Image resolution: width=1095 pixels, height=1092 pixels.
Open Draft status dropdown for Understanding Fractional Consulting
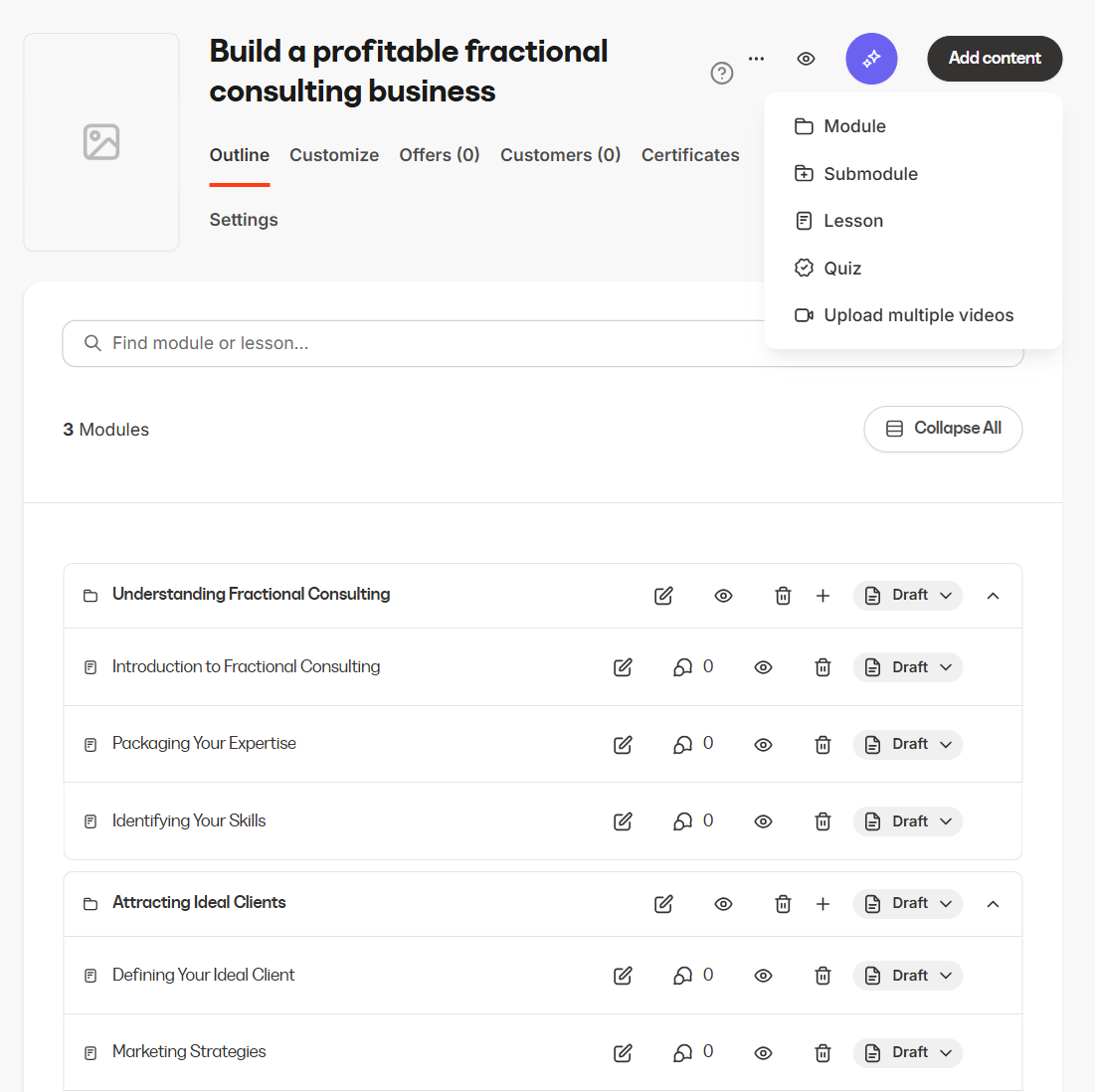point(908,596)
